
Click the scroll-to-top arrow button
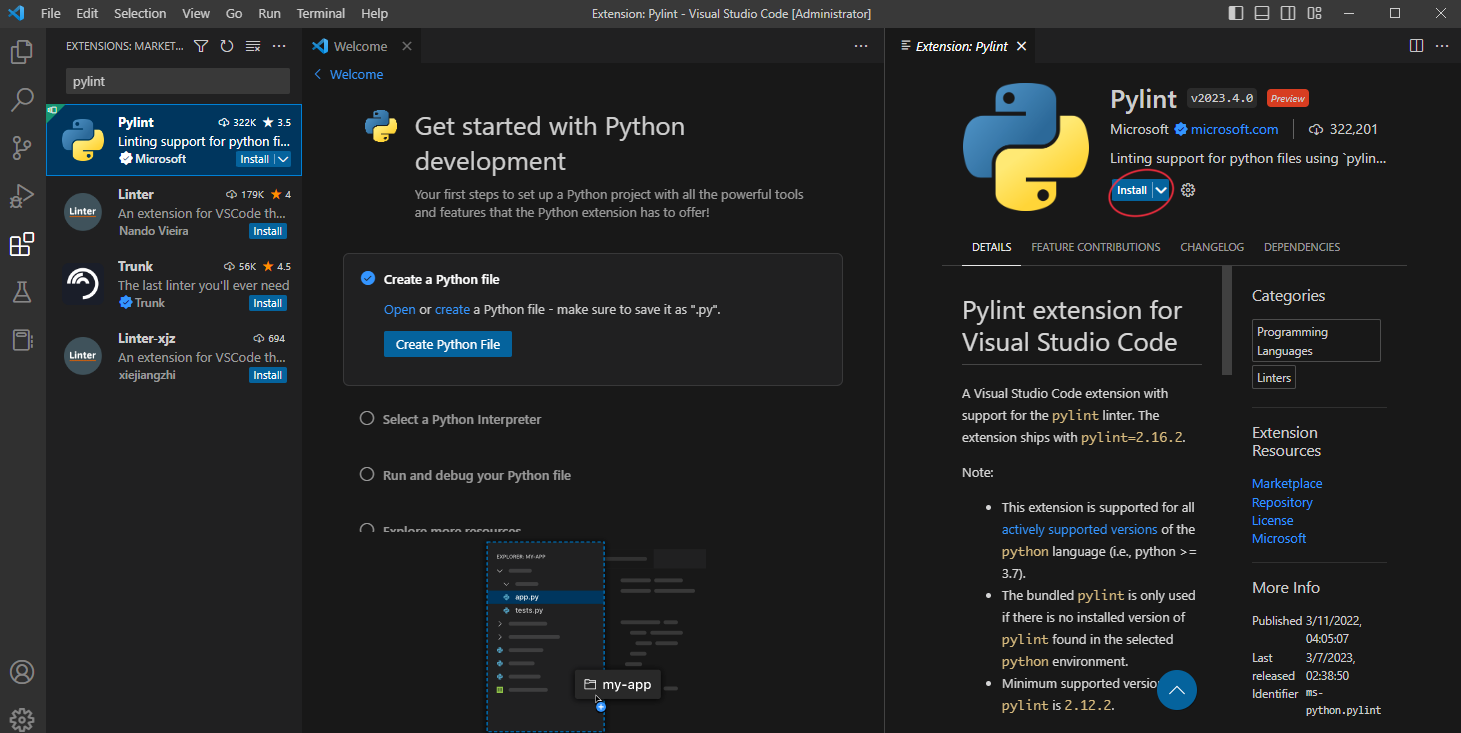point(1177,690)
